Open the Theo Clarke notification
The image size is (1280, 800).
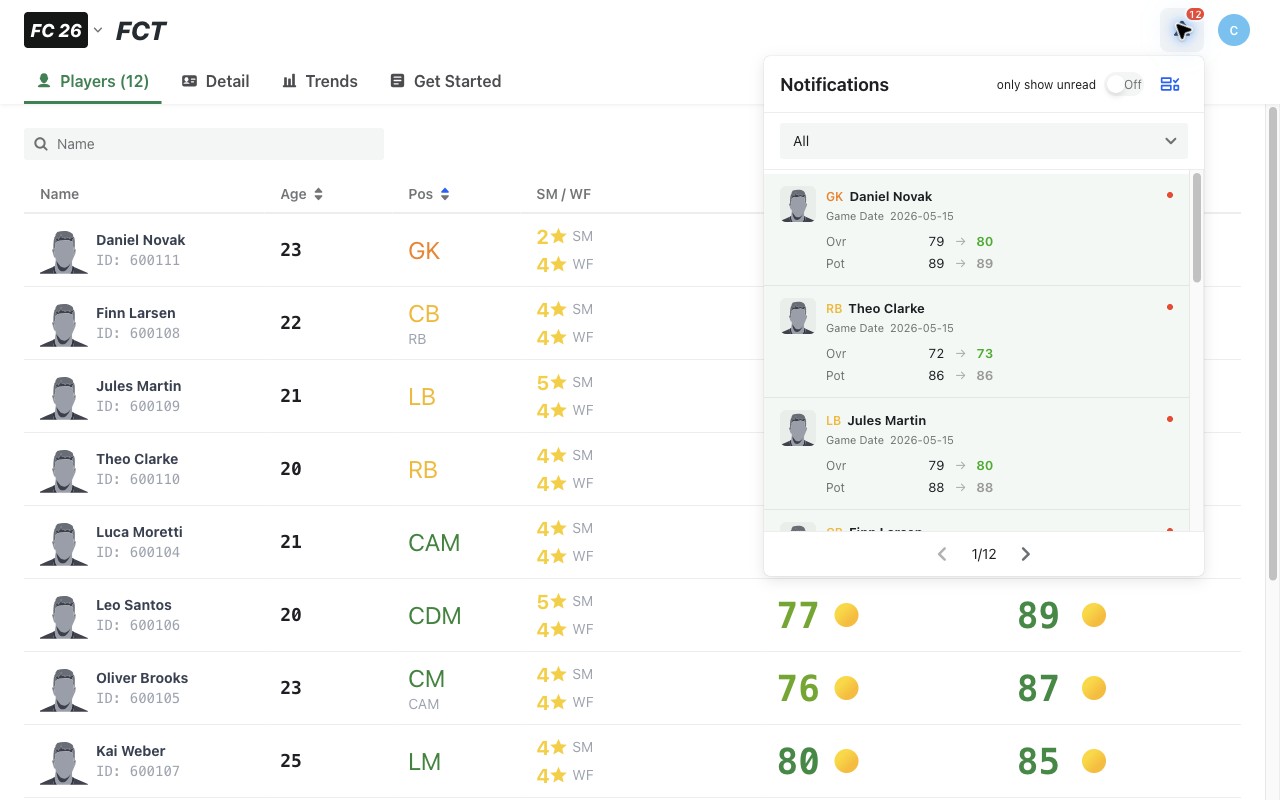click(976, 341)
